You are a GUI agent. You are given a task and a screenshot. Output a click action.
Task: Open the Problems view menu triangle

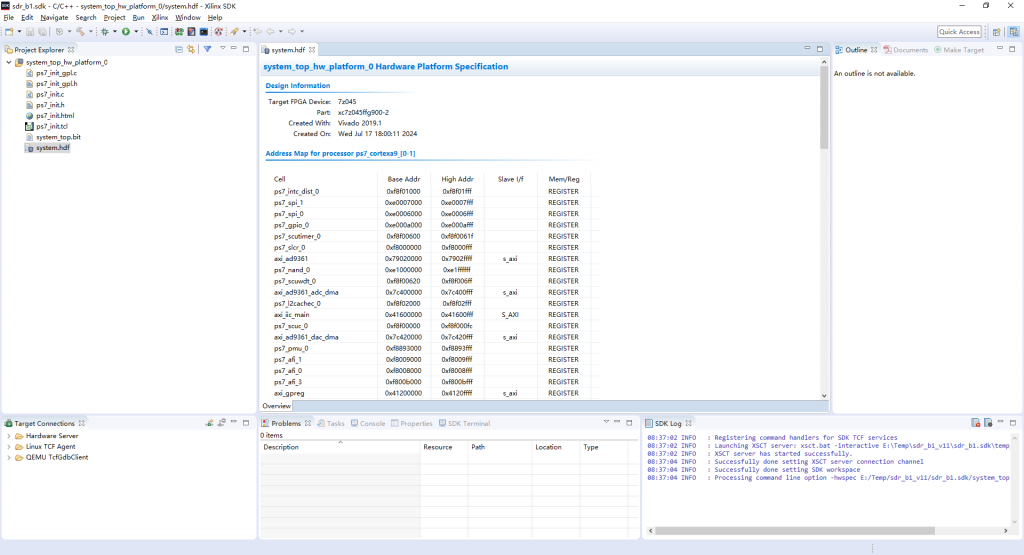(x=606, y=422)
